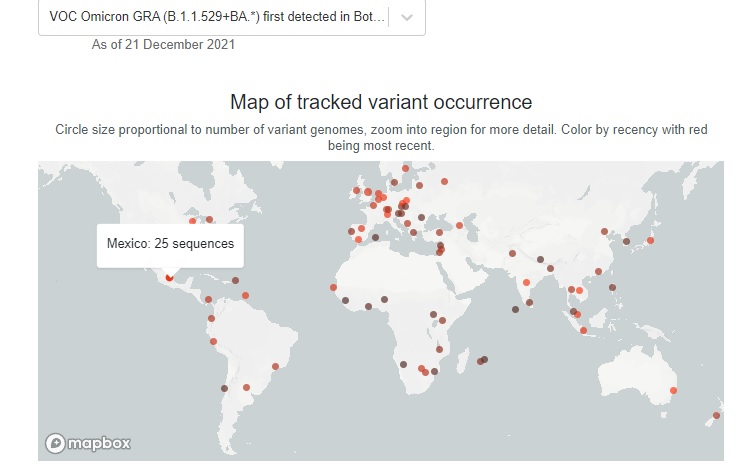The width and height of the screenshot is (751, 467).
Task: Select the Sri Lanka marker dot
Action: [x=529, y=303]
